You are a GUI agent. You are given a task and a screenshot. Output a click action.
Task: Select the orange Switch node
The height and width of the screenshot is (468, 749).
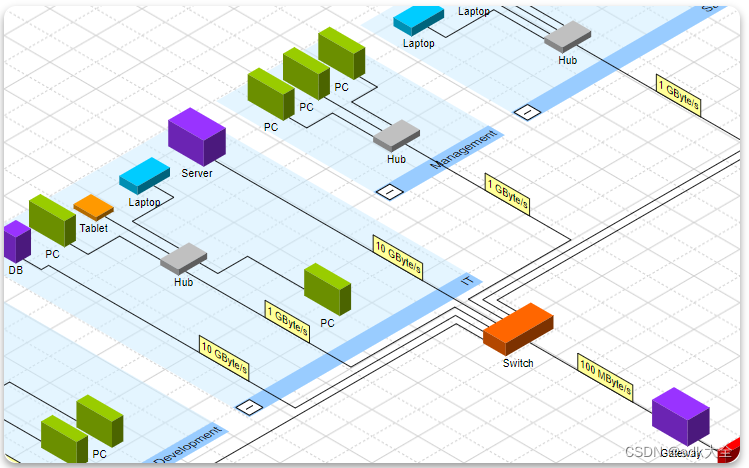(x=518, y=329)
